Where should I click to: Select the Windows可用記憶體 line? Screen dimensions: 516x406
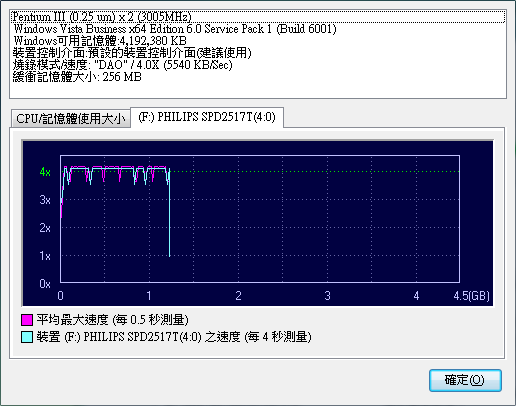(100, 41)
